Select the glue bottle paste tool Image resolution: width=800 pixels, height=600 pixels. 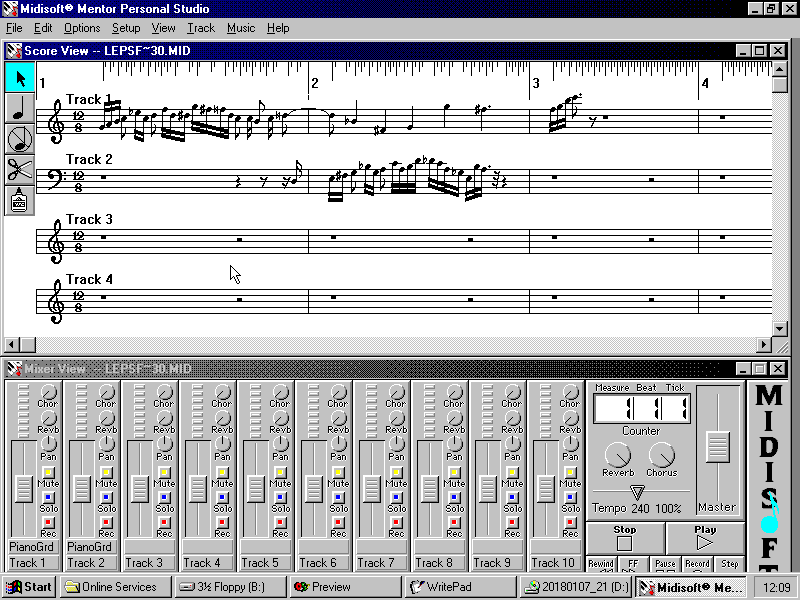[19, 200]
